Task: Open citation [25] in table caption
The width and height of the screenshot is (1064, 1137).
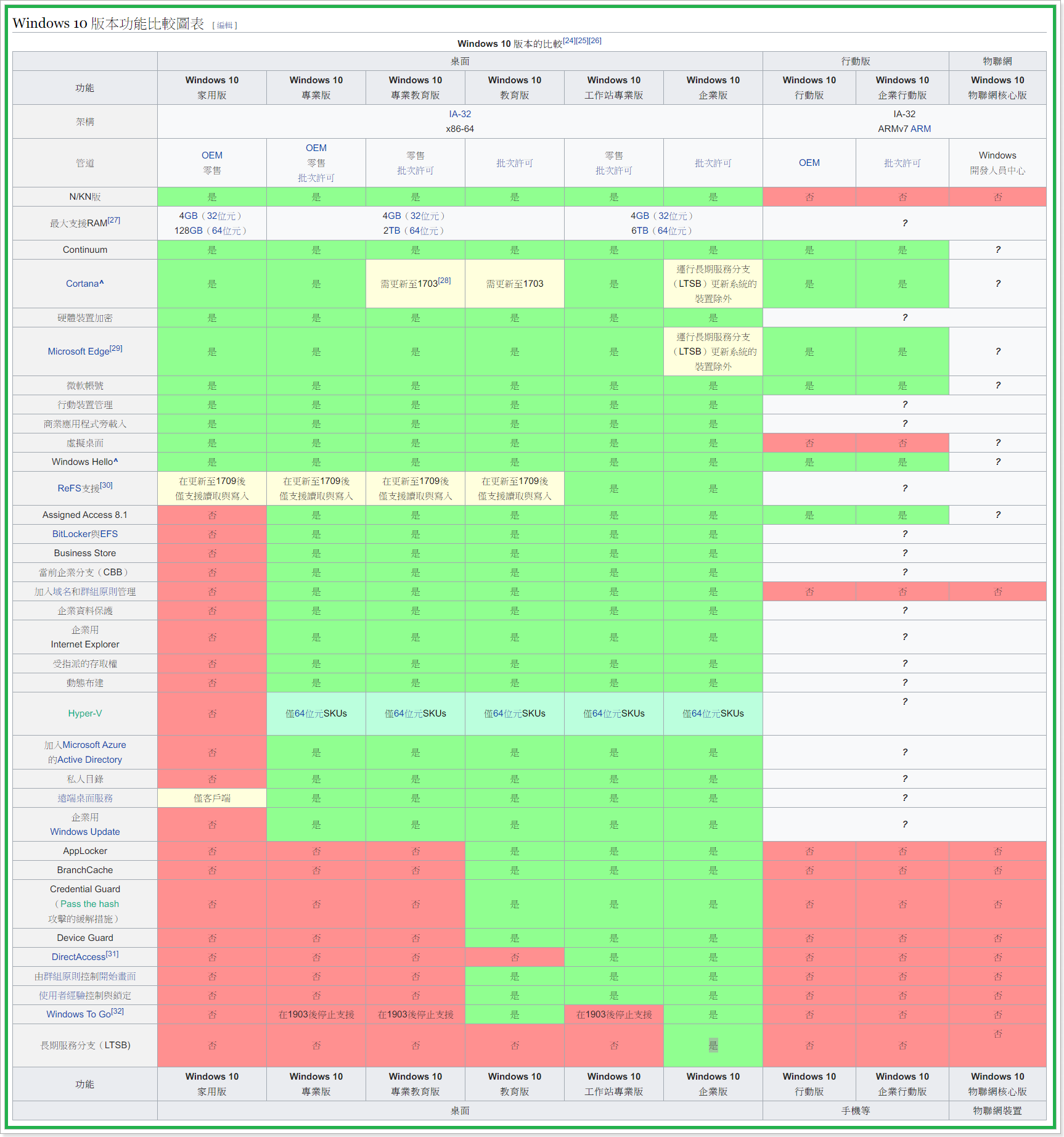Action: pyautogui.click(x=582, y=41)
